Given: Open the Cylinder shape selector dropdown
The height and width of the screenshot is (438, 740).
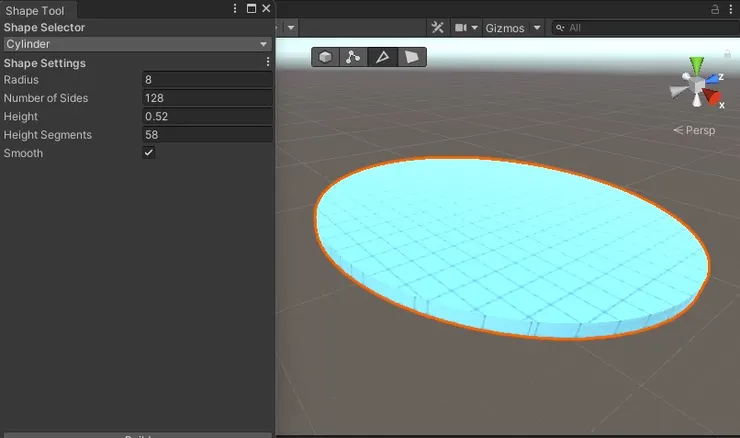Looking at the screenshot, I should click(136, 44).
